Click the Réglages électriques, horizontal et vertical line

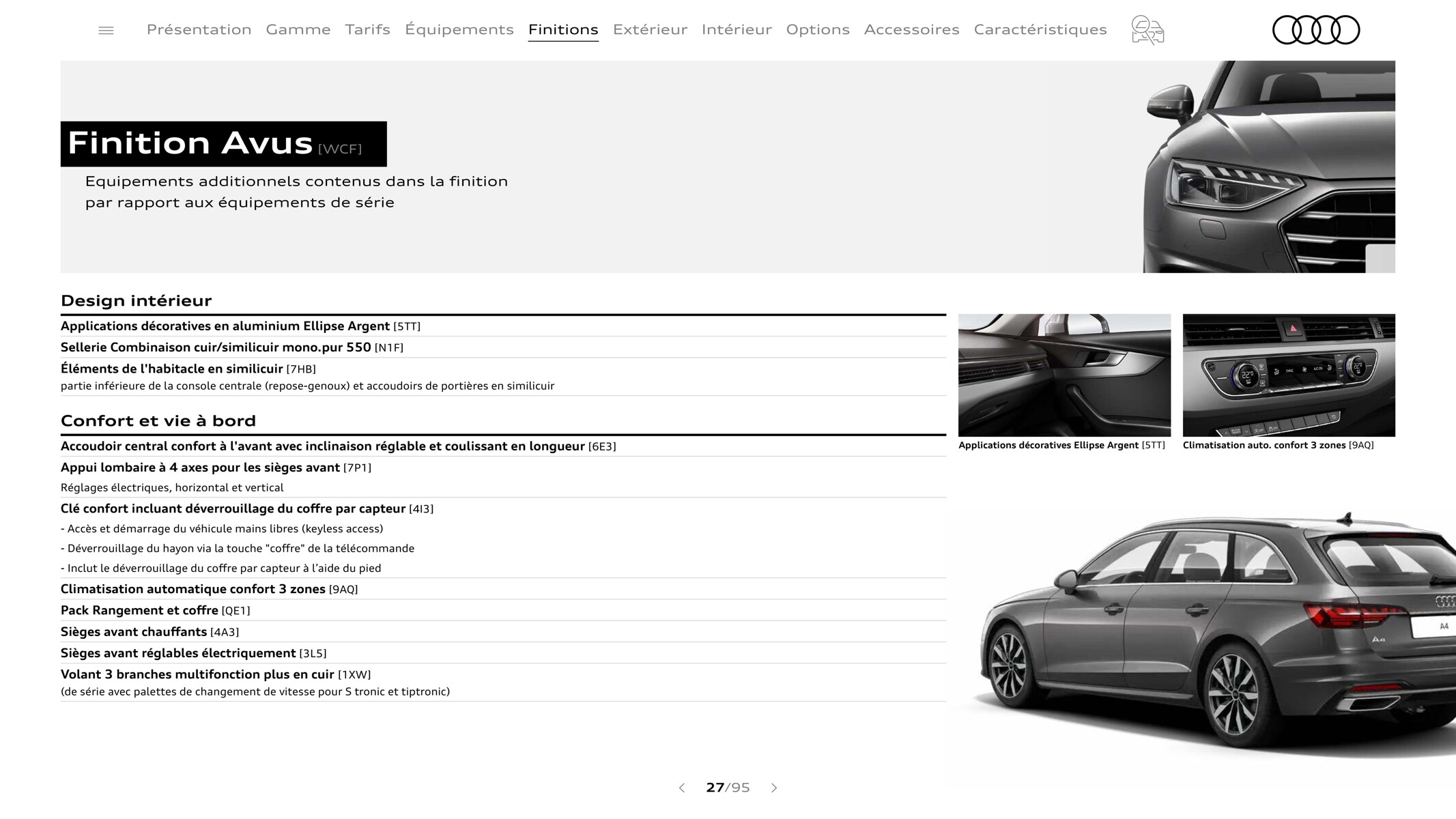click(x=172, y=488)
